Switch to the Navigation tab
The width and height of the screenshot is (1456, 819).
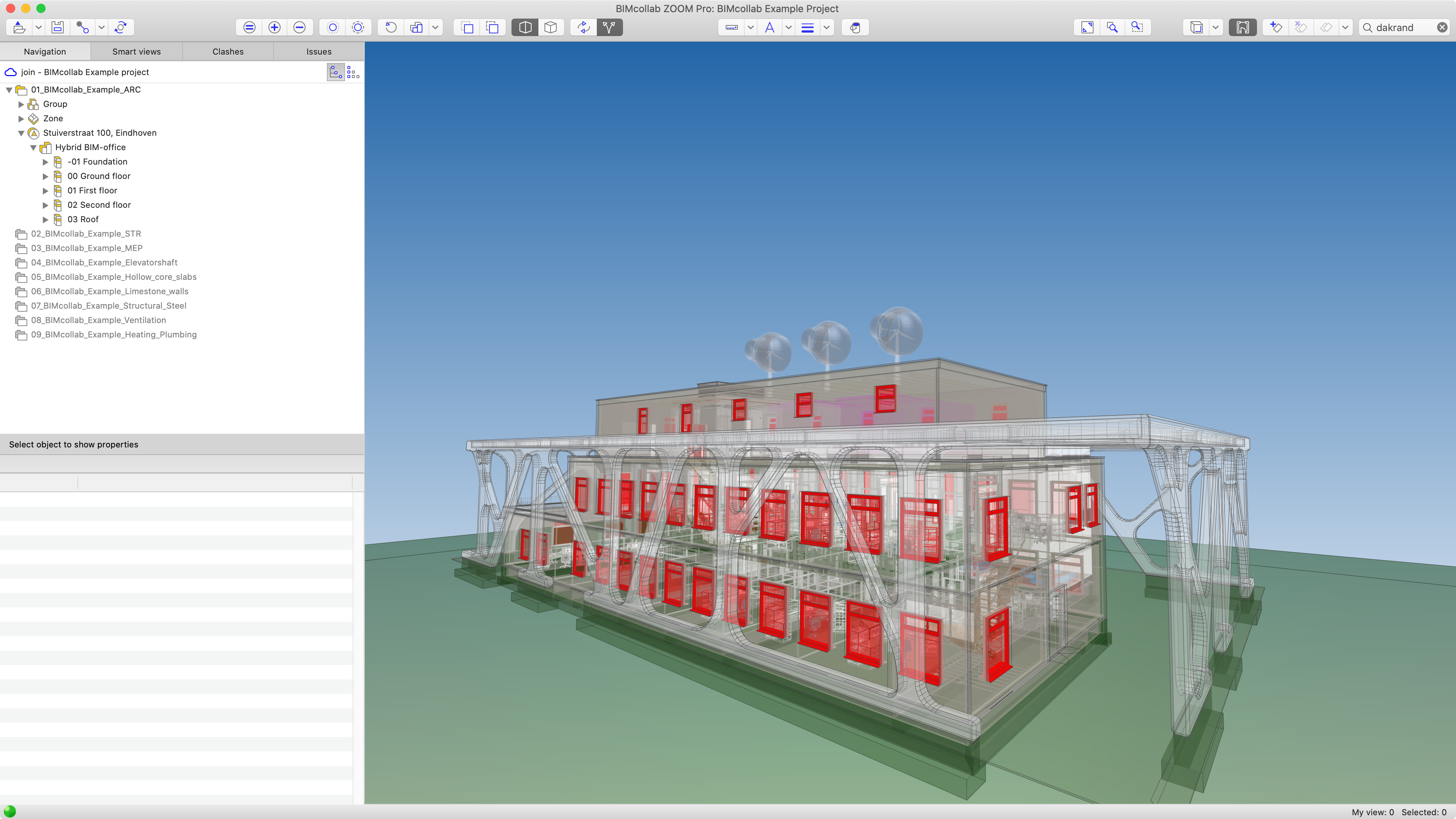(45, 52)
